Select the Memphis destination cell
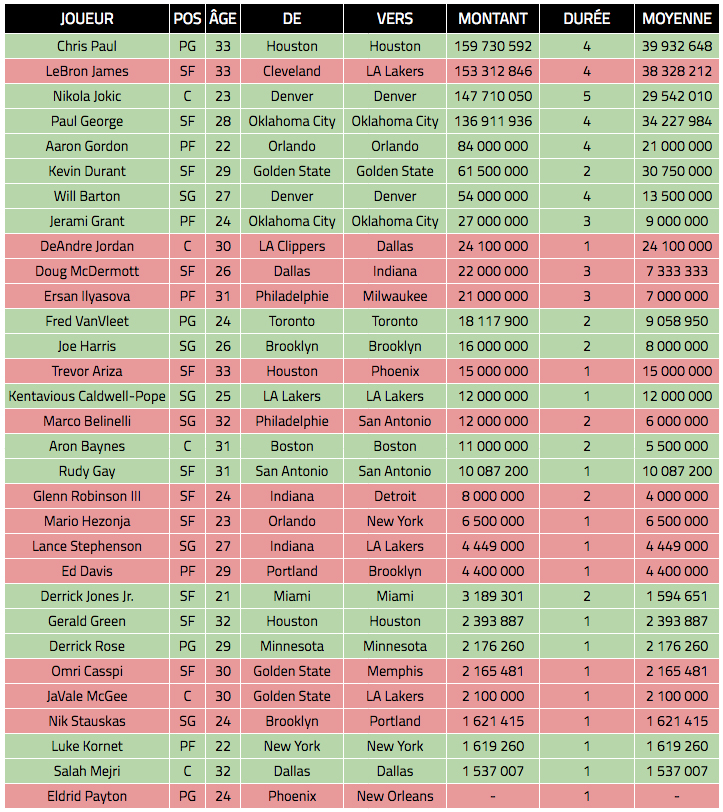723x812 pixels. pyautogui.click(x=395, y=671)
